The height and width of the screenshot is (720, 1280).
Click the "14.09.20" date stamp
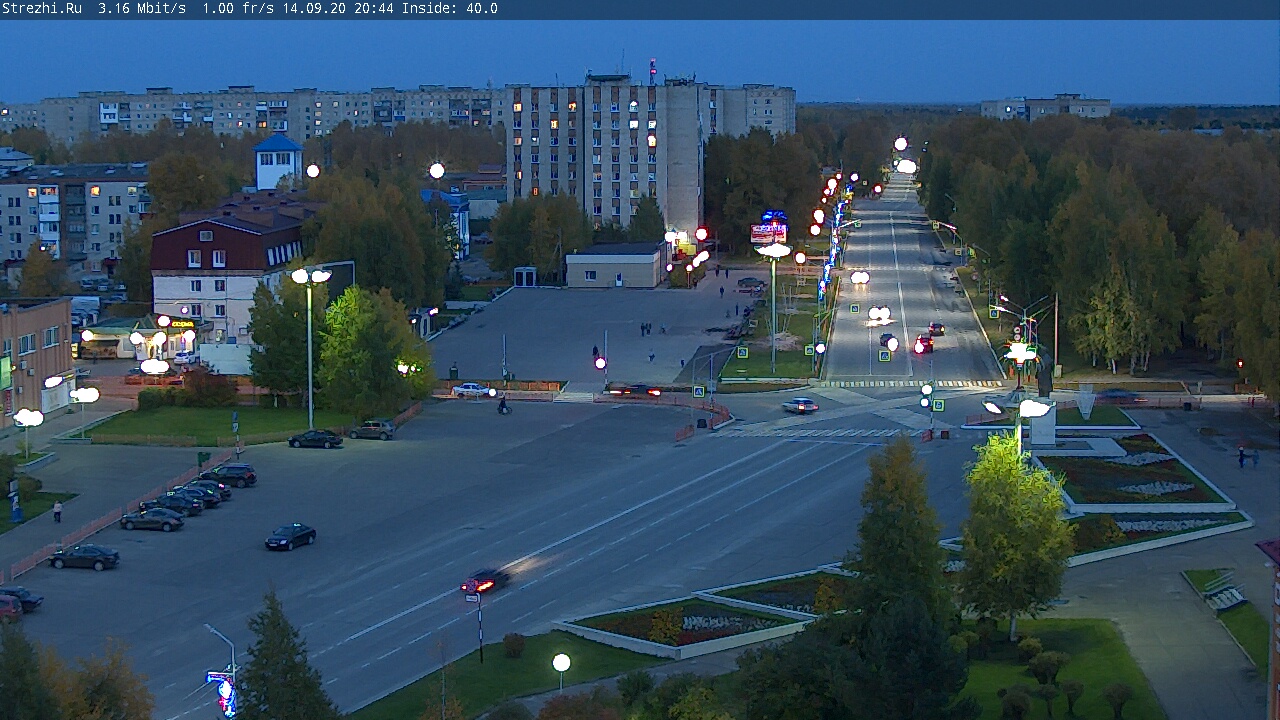coord(314,9)
